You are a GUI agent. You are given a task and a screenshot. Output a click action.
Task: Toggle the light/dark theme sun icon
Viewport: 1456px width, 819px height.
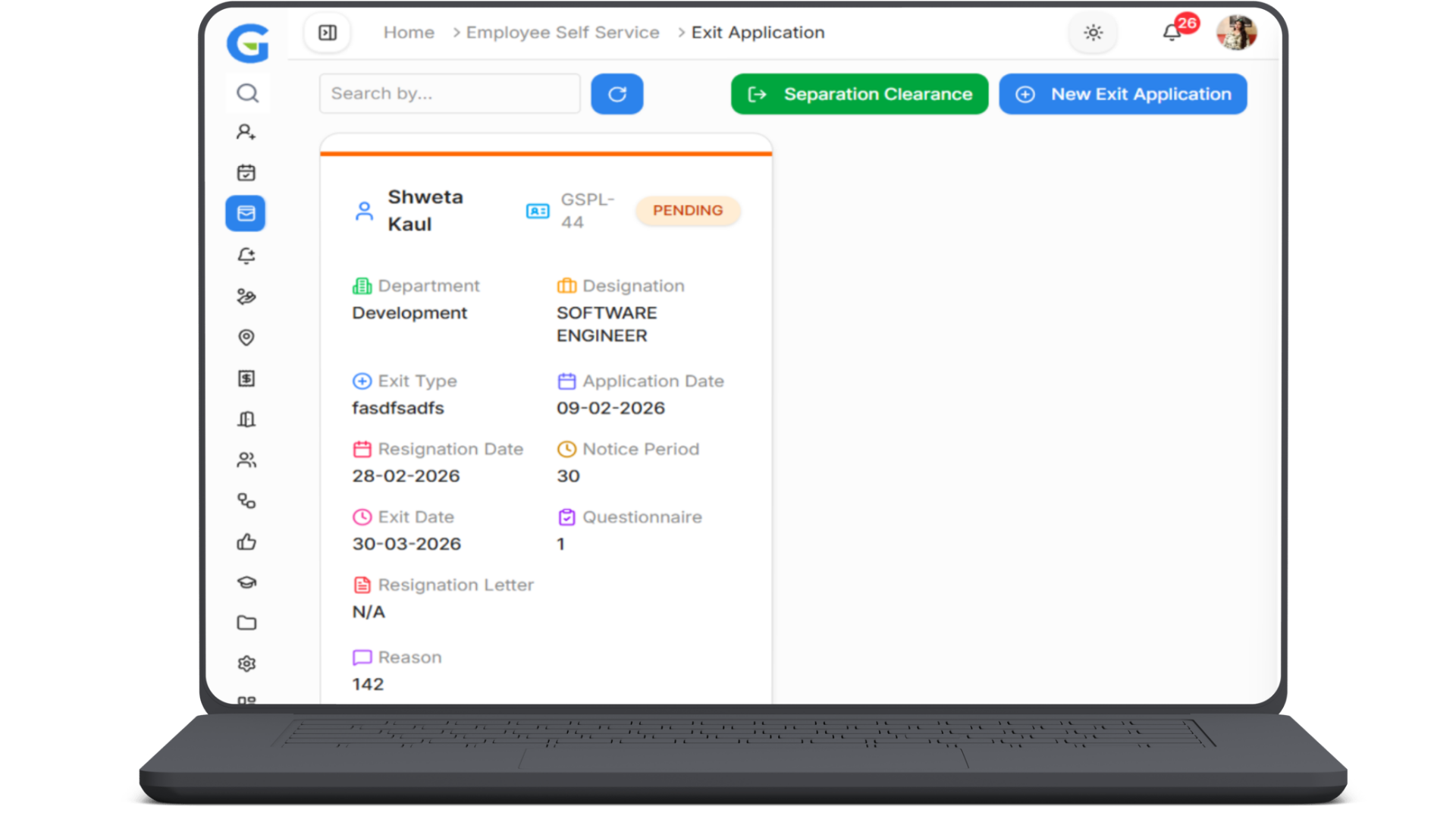coord(1093,33)
